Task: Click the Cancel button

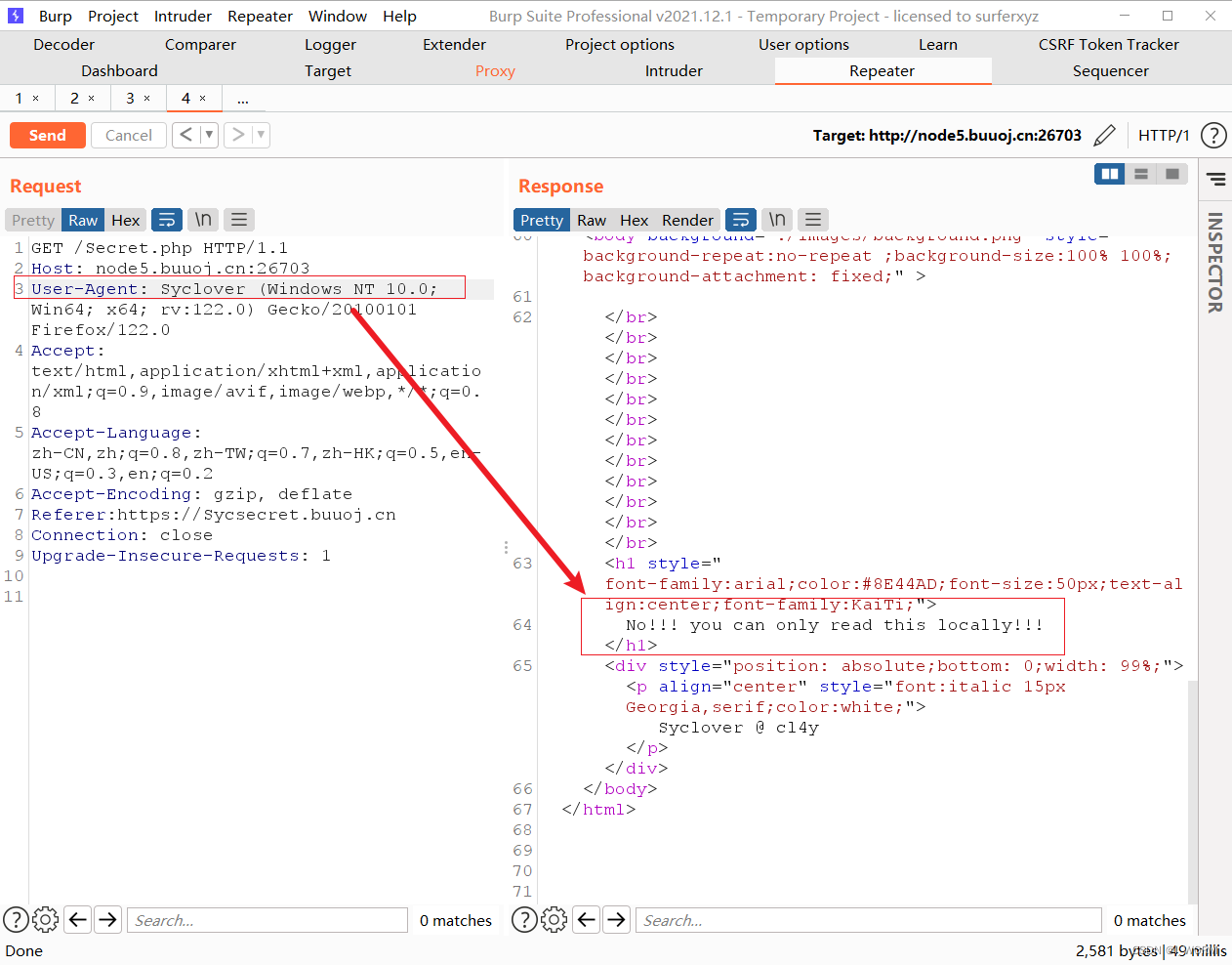Action: point(129,135)
